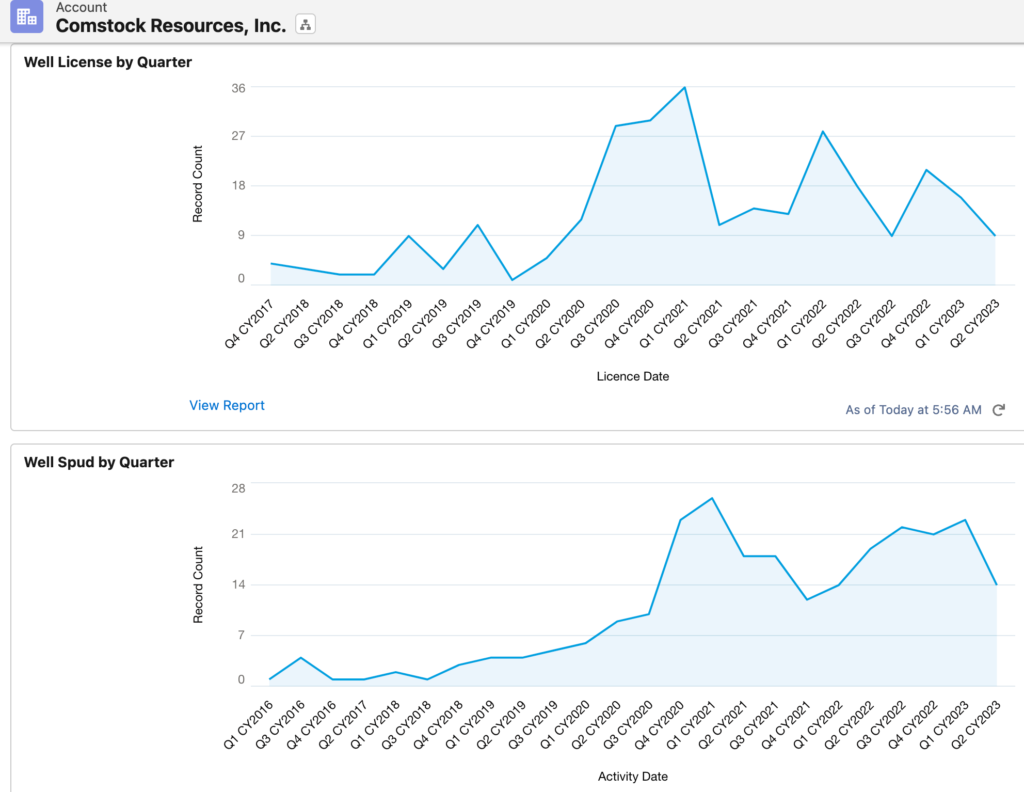Click the 9 value on the license chart axis

(x=241, y=234)
